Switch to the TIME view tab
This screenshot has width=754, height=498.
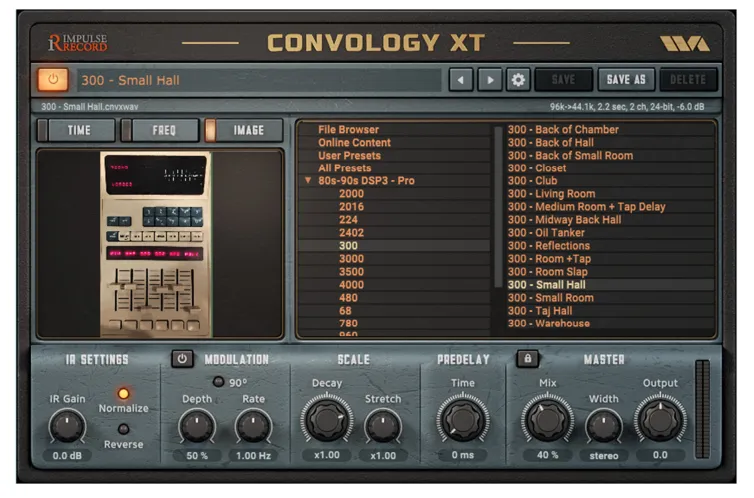[76, 130]
